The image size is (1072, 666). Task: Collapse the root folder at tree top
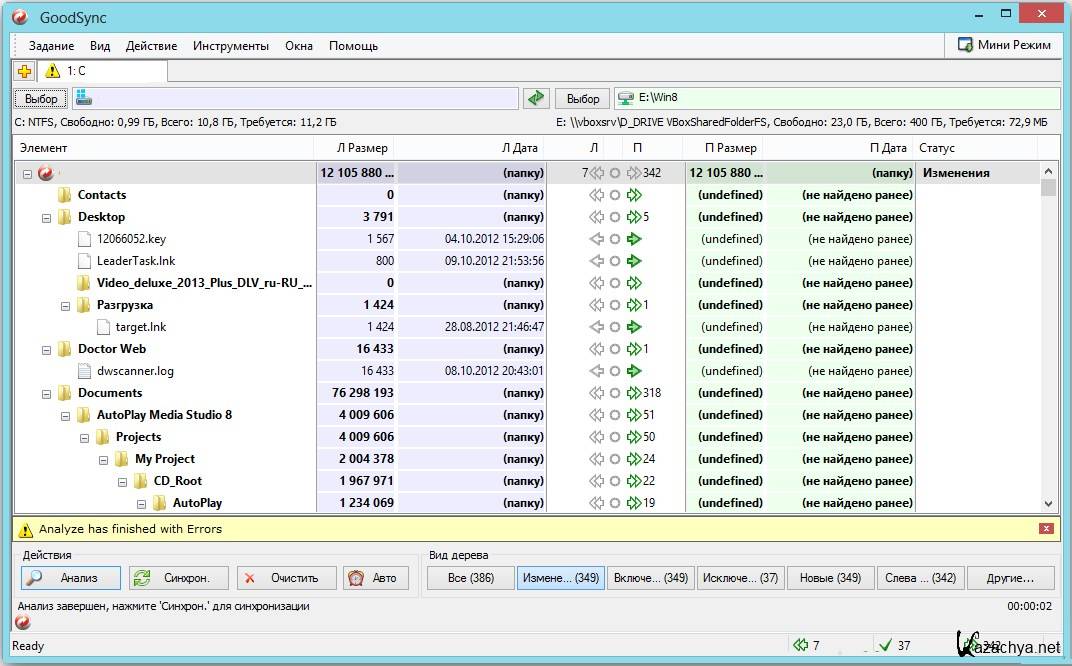[x=25, y=172]
